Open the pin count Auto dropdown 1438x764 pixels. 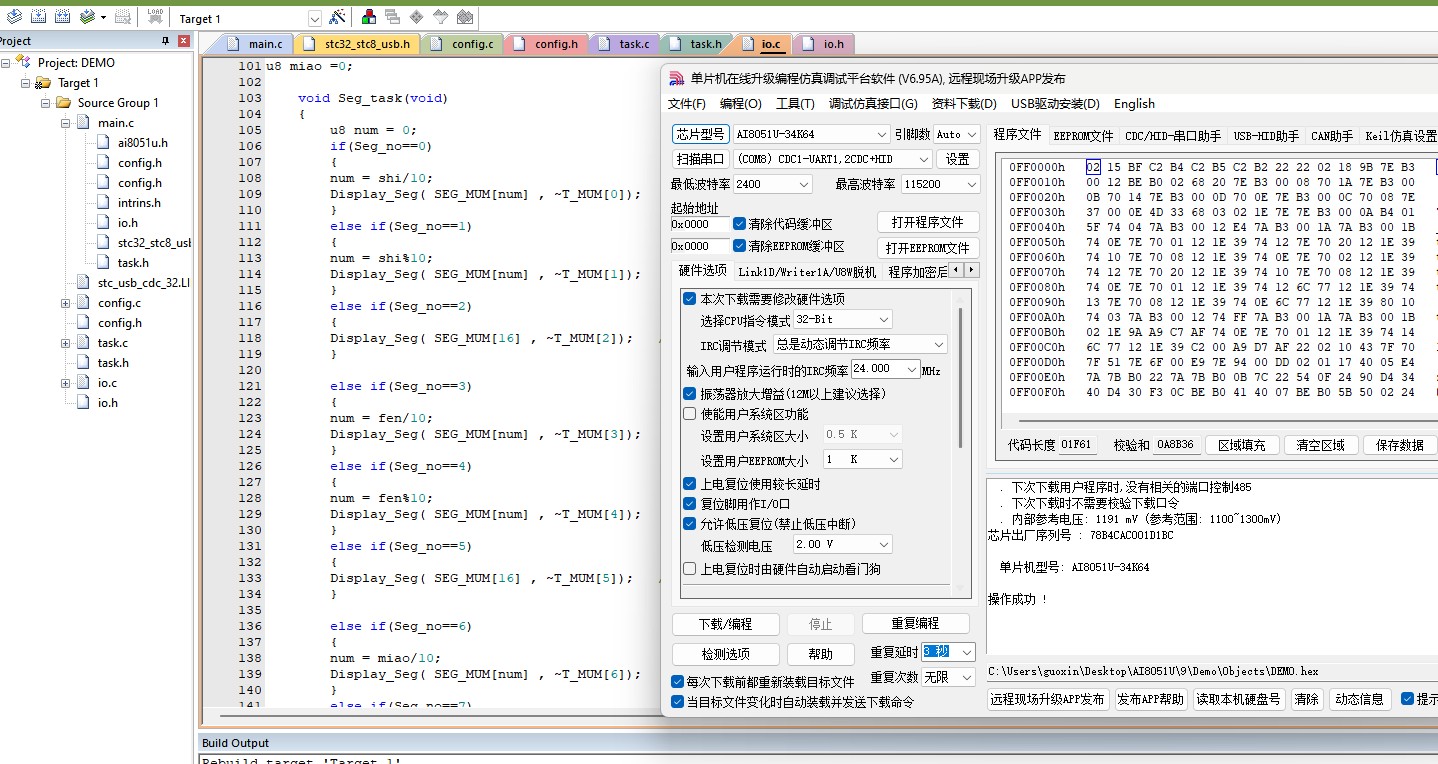point(972,134)
